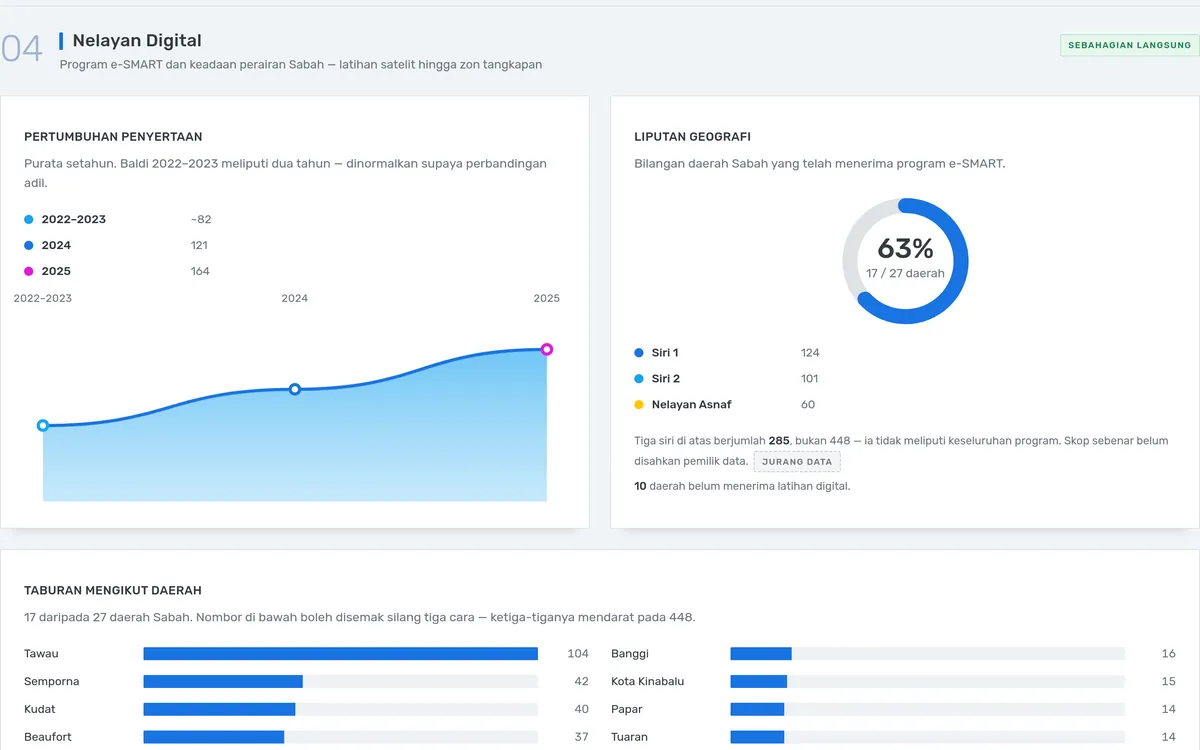Select the 2025 legend entry
The height and width of the screenshot is (750, 1200).
(x=117, y=271)
